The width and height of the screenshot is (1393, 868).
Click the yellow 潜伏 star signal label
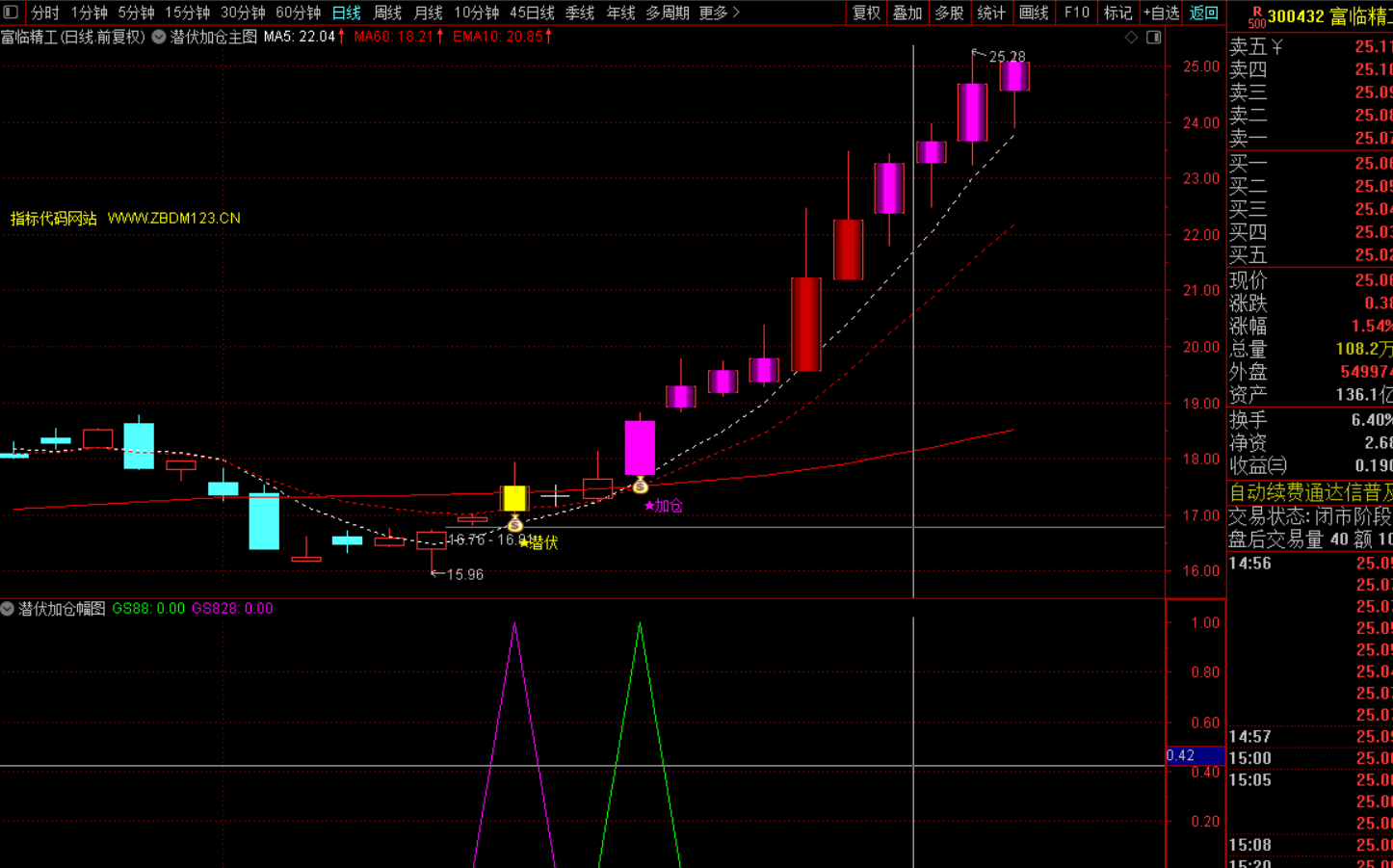[x=539, y=543]
